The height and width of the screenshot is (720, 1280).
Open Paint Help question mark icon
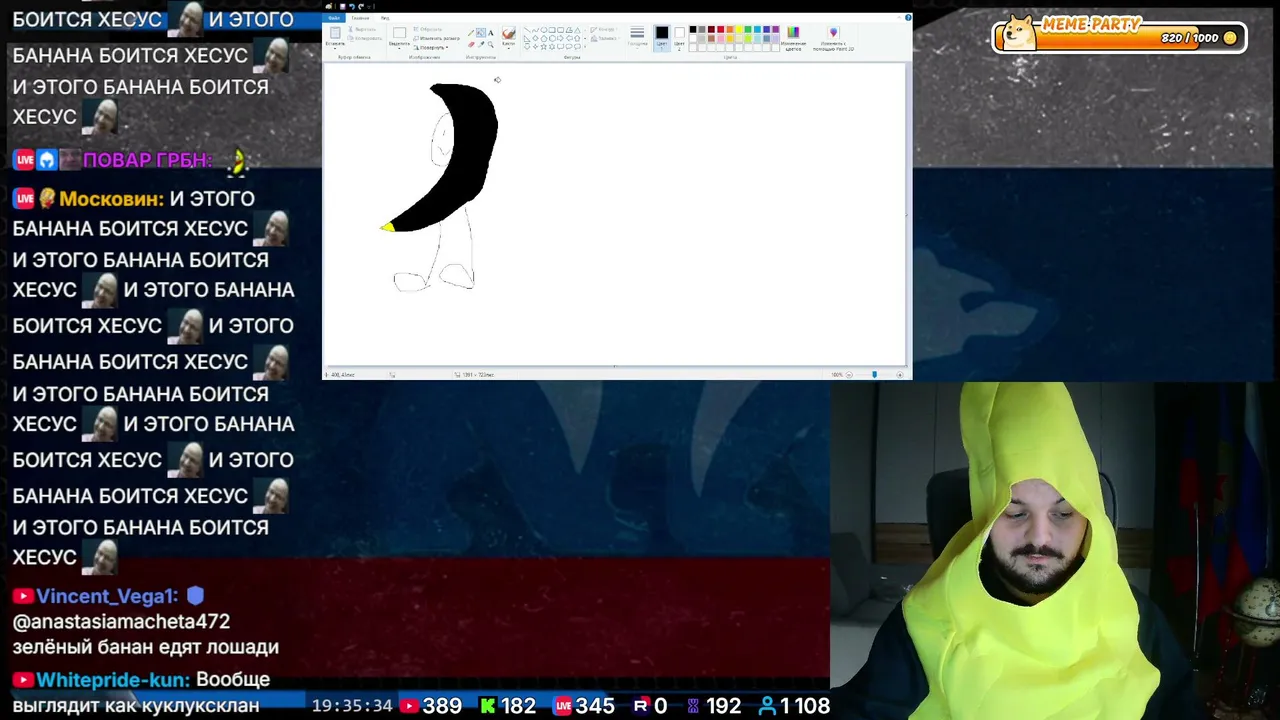pyautogui.click(x=907, y=18)
